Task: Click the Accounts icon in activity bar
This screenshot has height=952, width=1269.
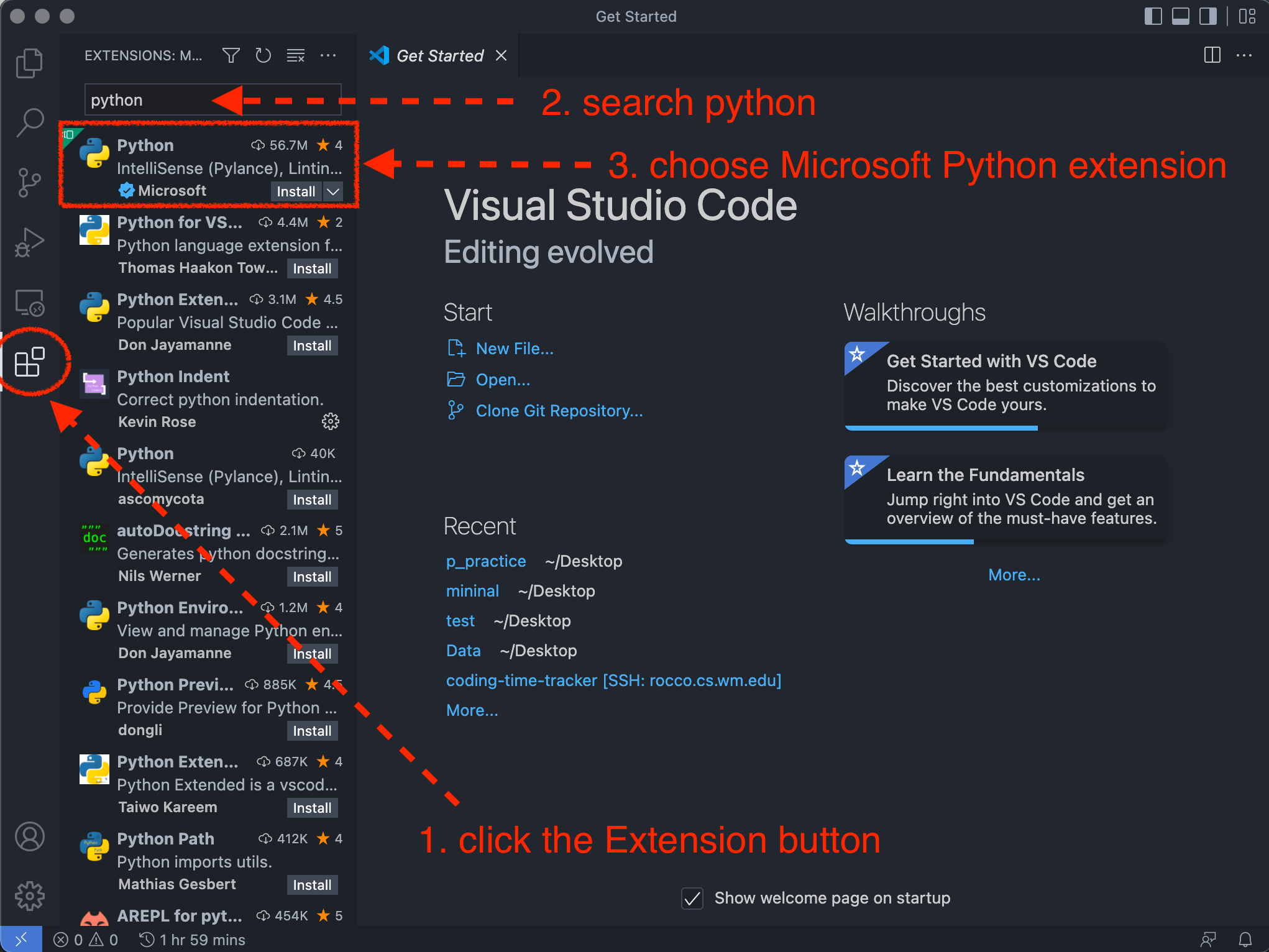Action: (x=29, y=836)
